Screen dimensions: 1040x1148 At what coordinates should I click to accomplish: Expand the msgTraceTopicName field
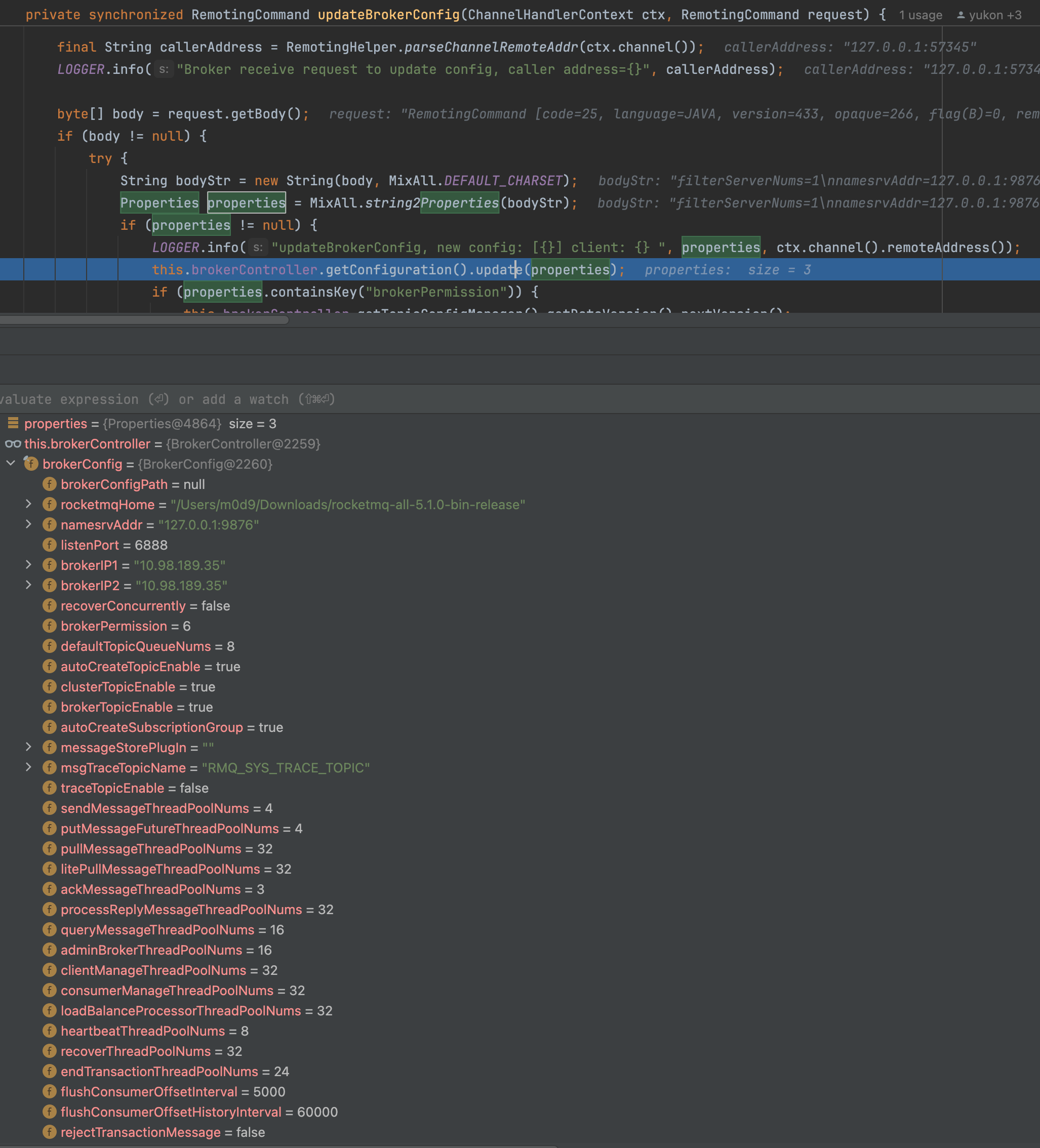[28, 767]
